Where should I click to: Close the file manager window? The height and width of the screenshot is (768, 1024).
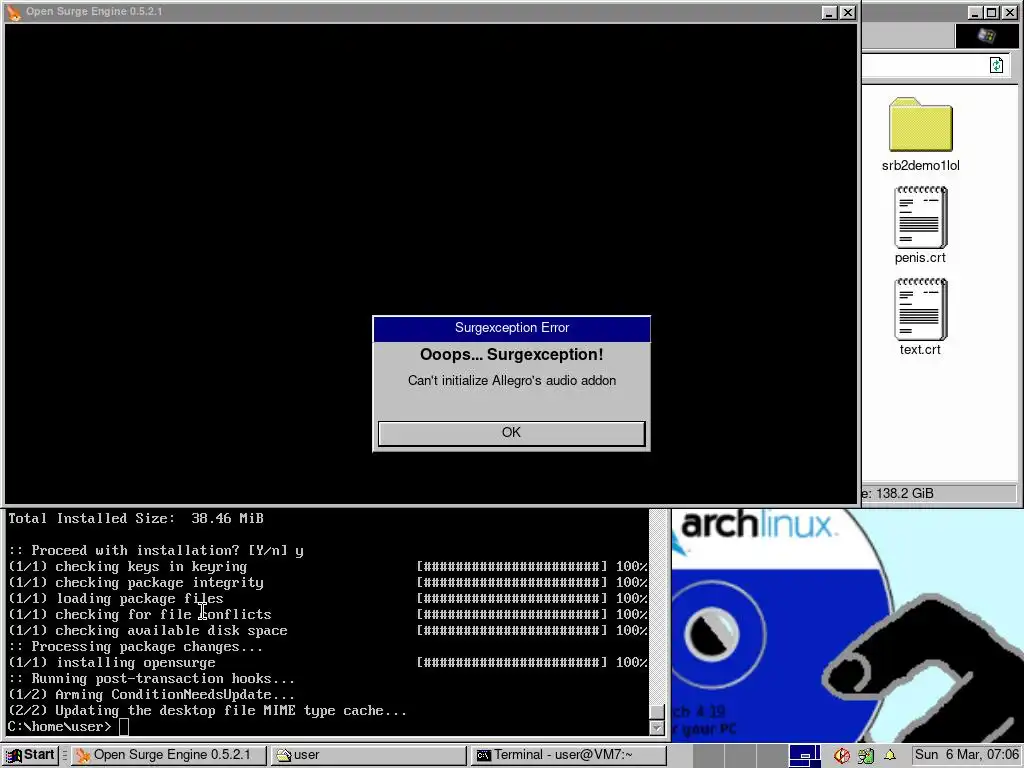(1009, 12)
